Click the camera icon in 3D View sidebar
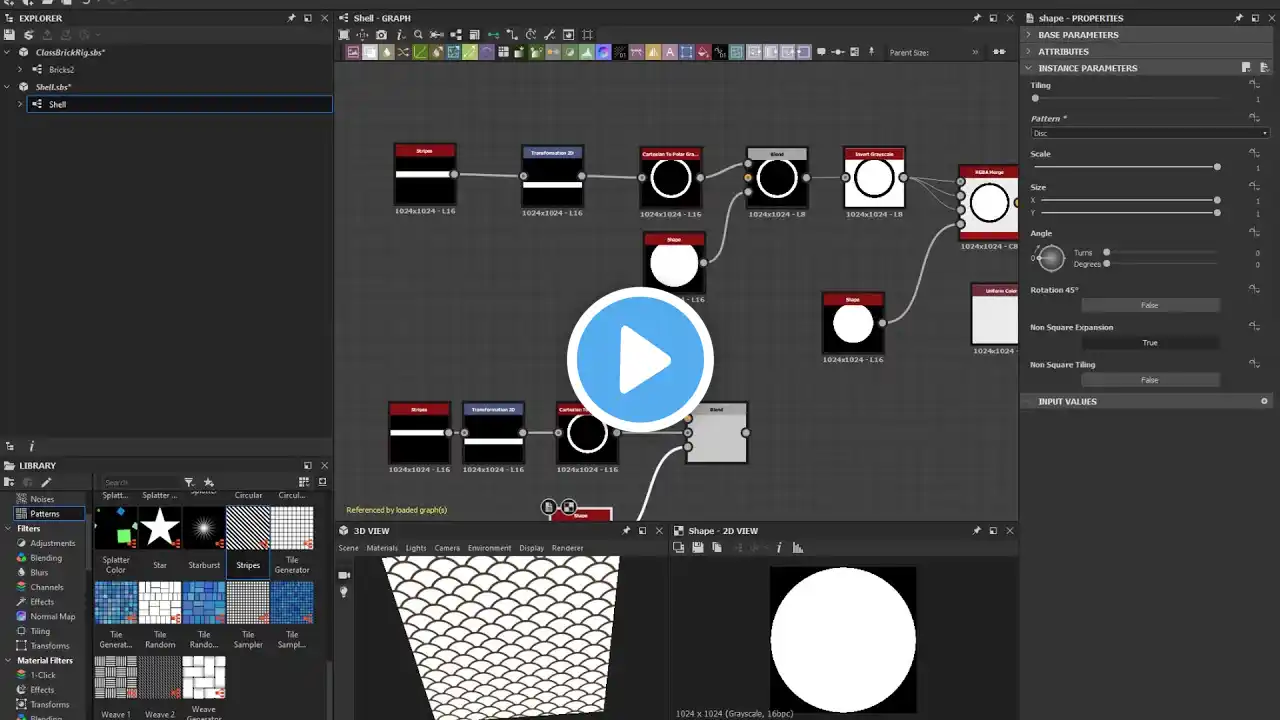This screenshot has width=1280, height=720. [345, 575]
